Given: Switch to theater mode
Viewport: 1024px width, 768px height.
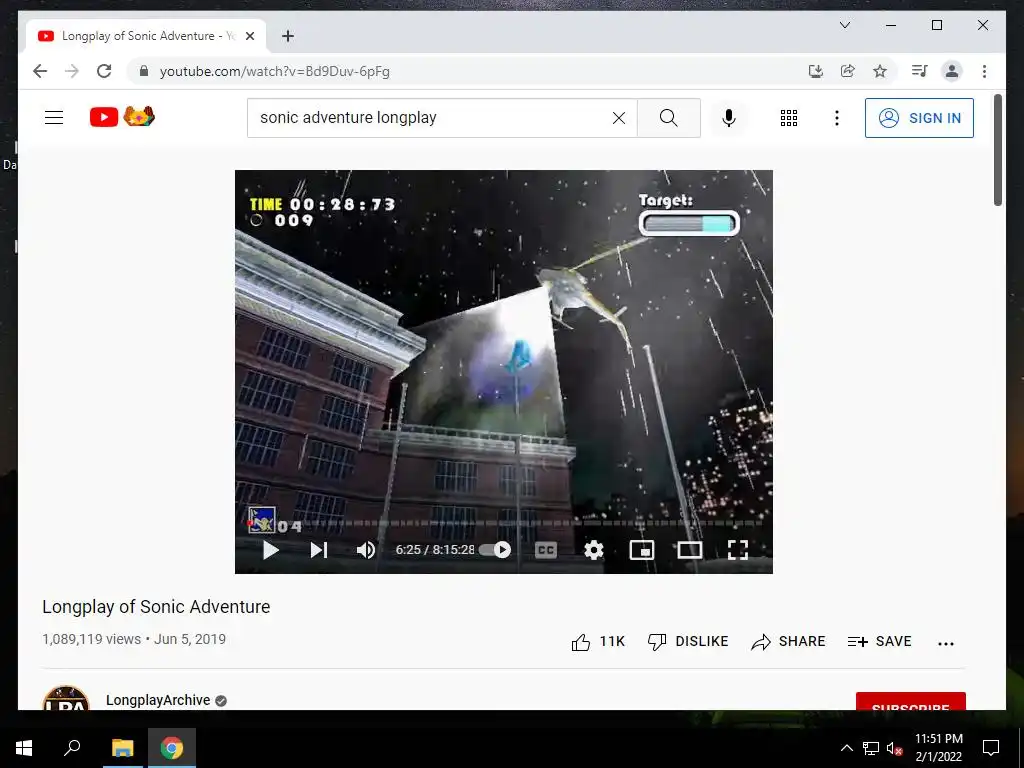Looking at the screenshot, I should tap(690, 550).
